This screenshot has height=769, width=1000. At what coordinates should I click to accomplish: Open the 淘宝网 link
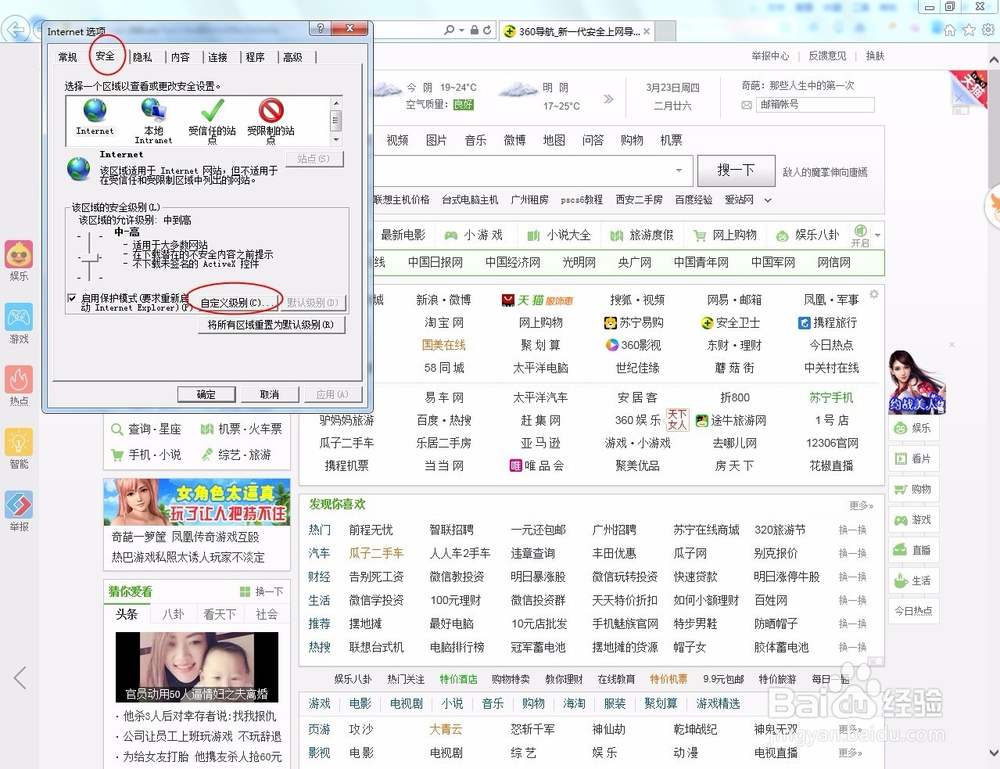coord(444,323)
